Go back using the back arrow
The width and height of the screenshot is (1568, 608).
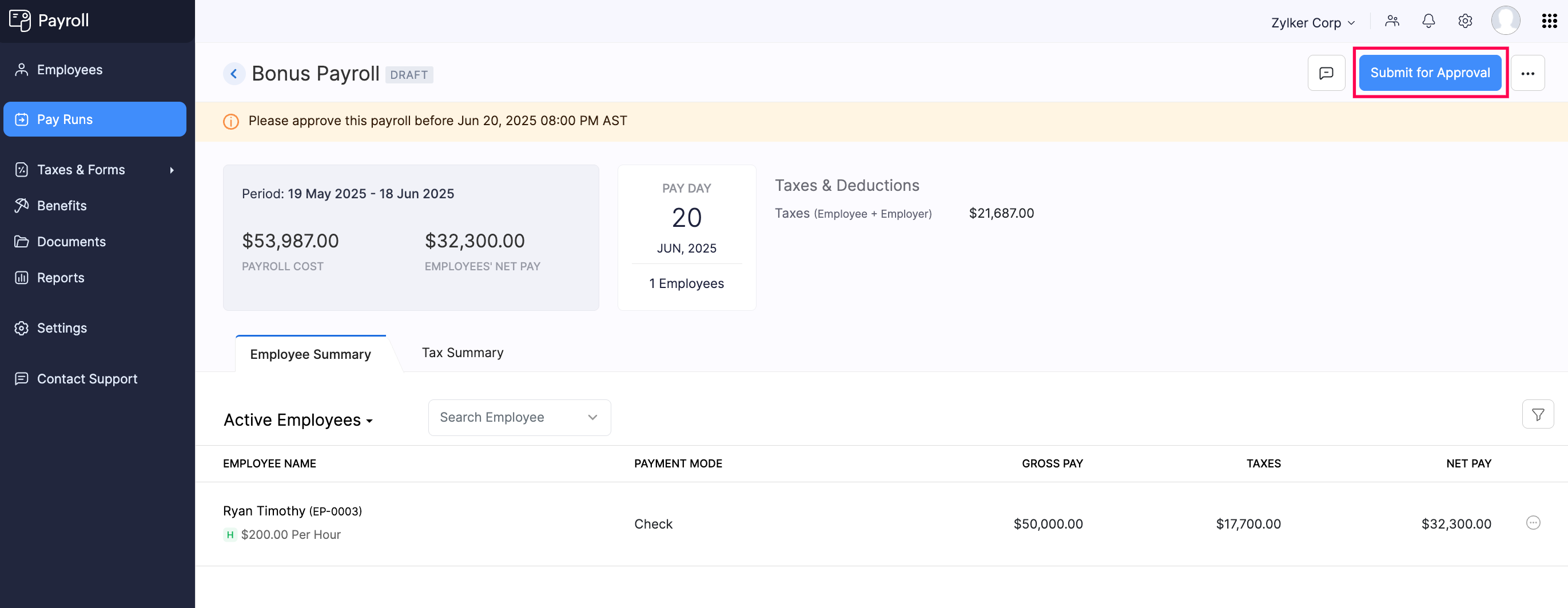[x=234, y=73]
